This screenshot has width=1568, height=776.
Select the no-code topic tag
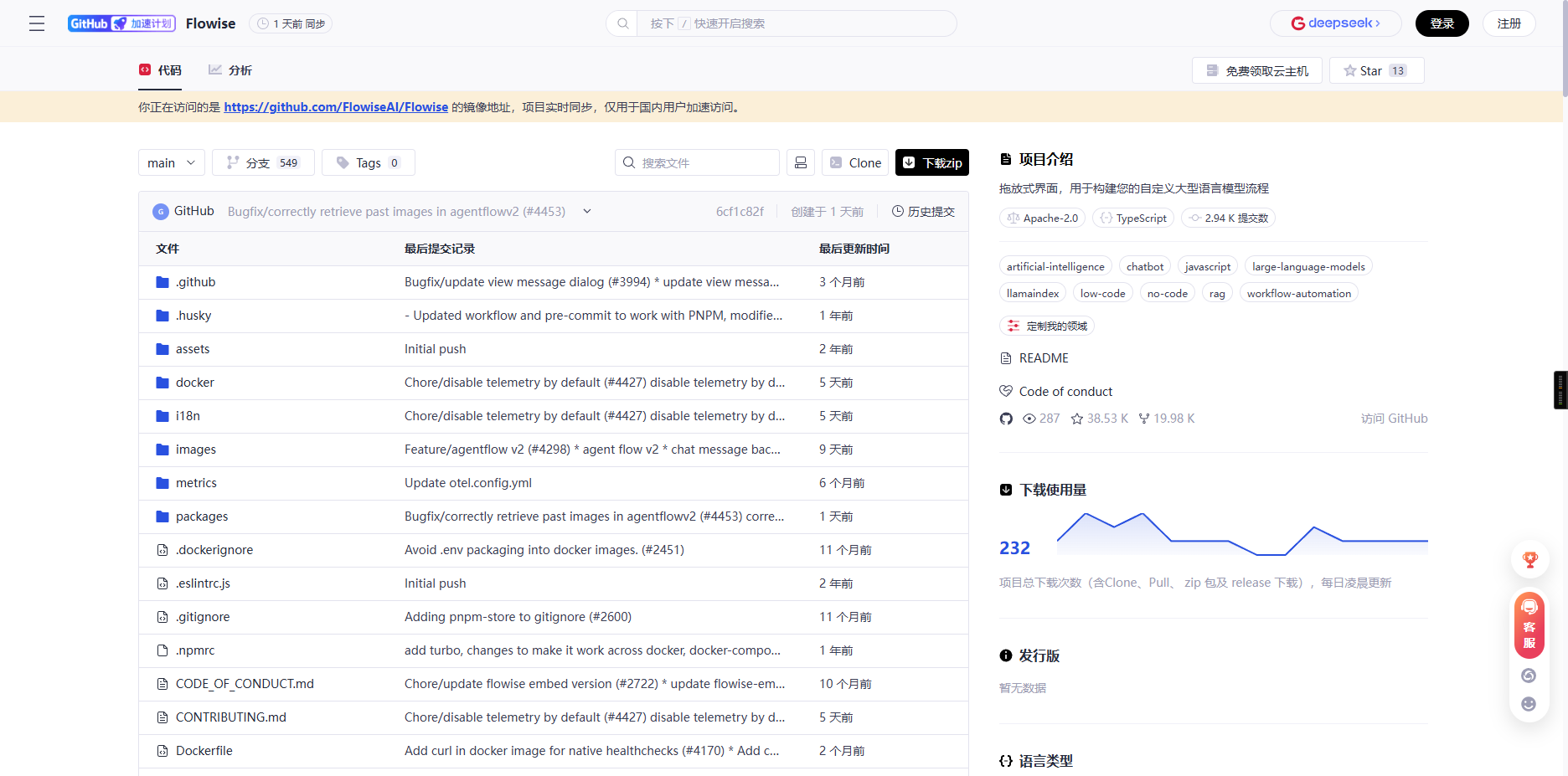pyautogui.click(x=1168, y=293)
